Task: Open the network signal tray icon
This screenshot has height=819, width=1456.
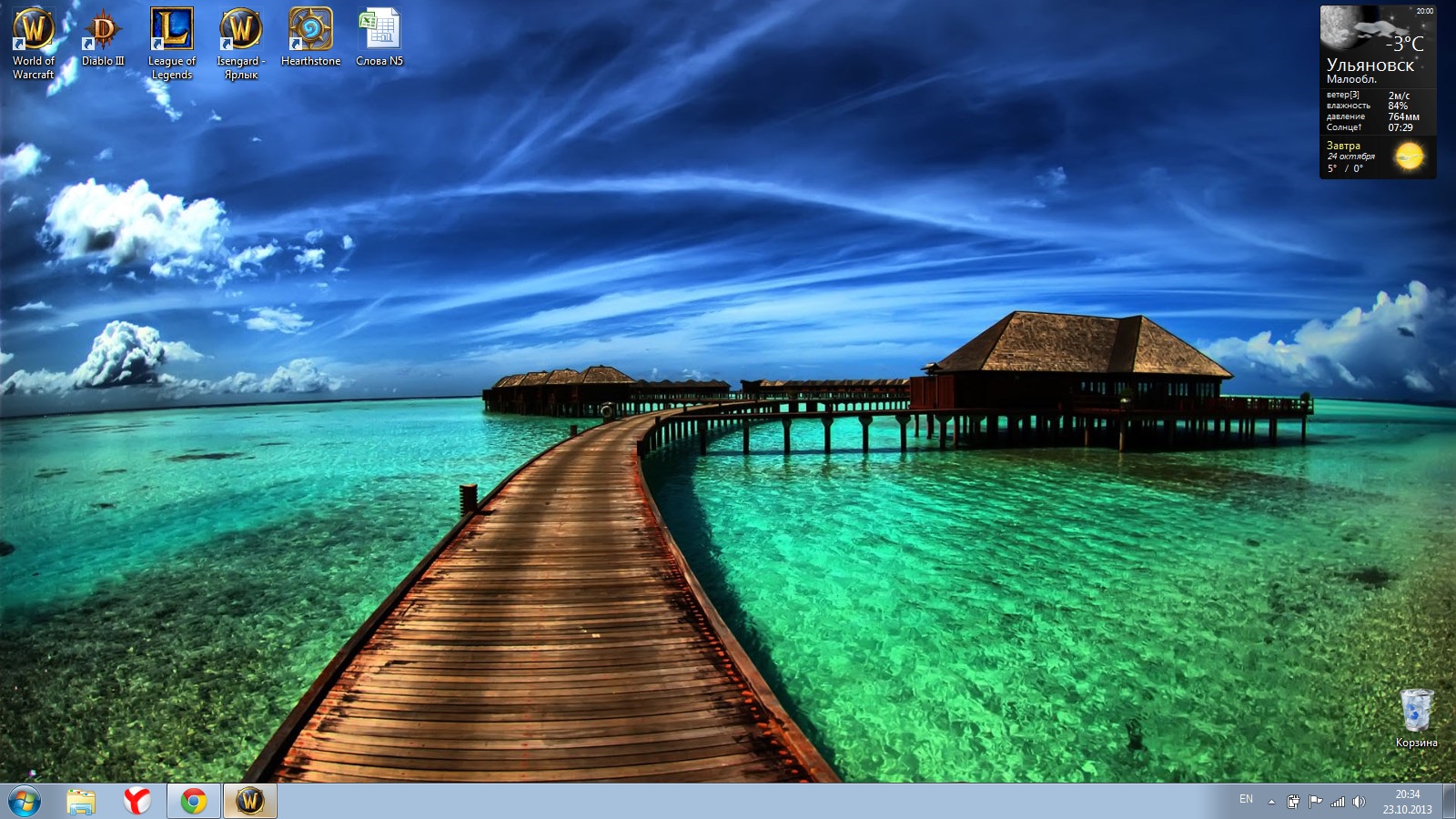Action: click(x=1337, y=802)
